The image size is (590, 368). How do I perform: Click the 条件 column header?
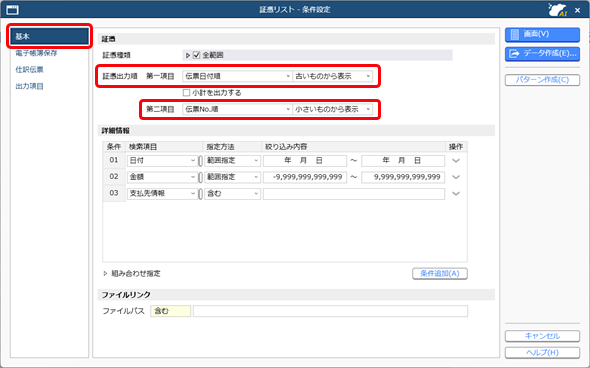(x=114, y=147)
